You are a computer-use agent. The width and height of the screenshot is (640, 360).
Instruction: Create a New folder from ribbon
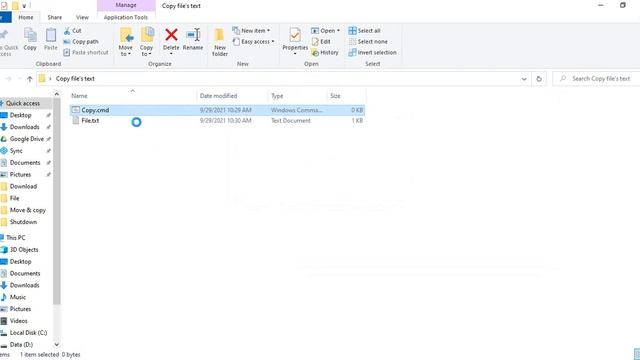220,42
